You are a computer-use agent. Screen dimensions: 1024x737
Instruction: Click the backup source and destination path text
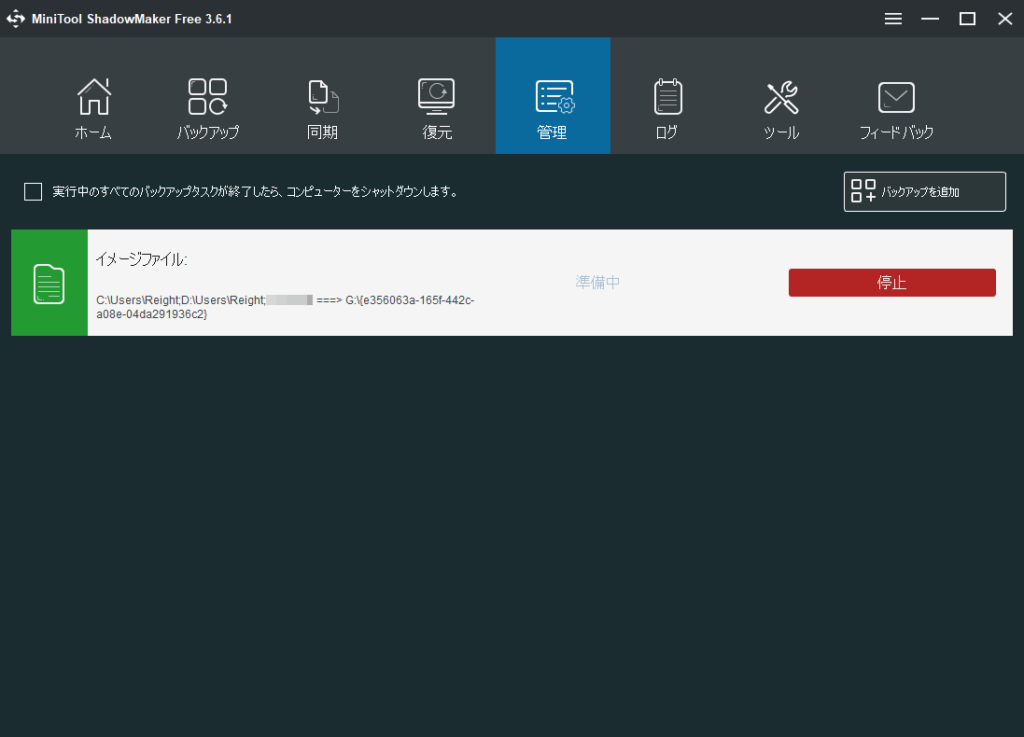click(285, 307)
